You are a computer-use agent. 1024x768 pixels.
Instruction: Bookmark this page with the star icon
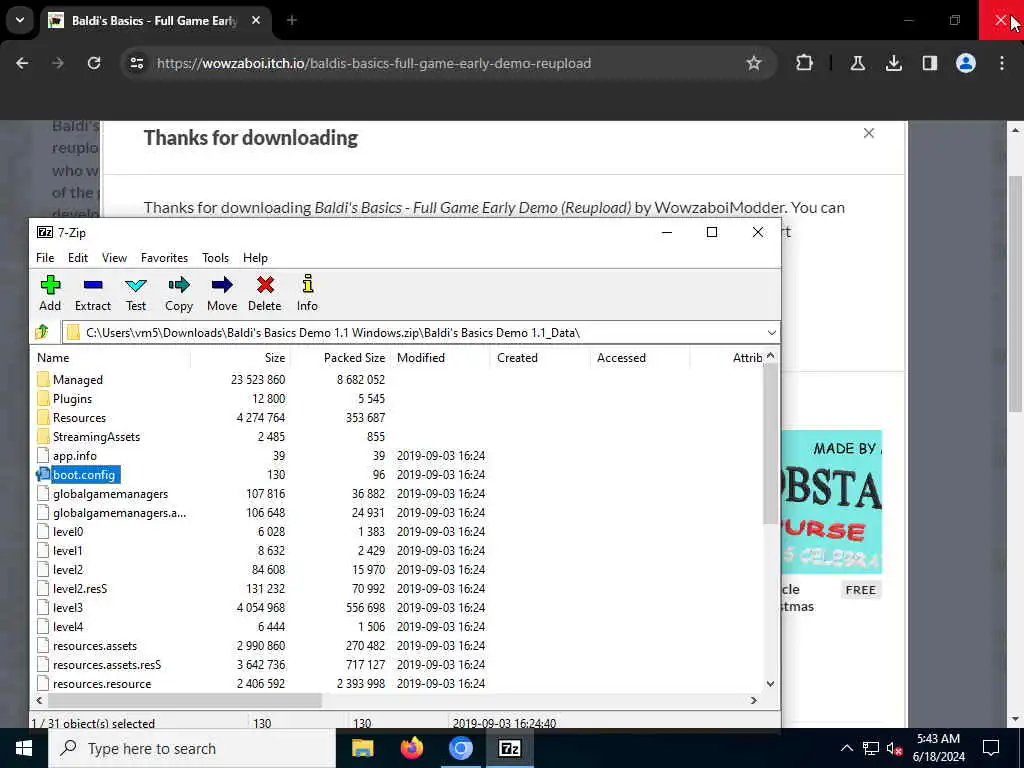(x=754, y=63)
